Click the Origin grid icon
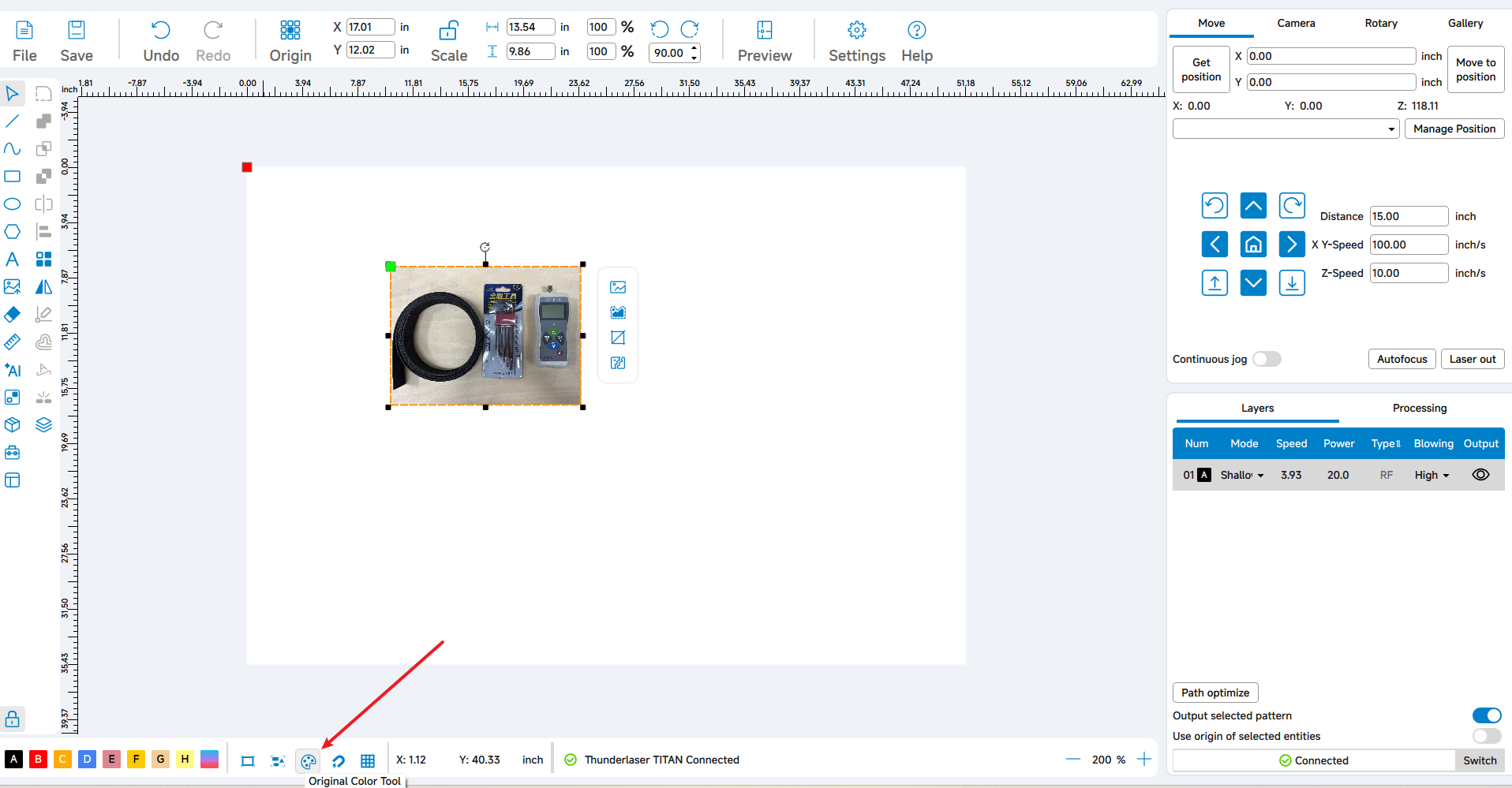 tap(290, 31)
